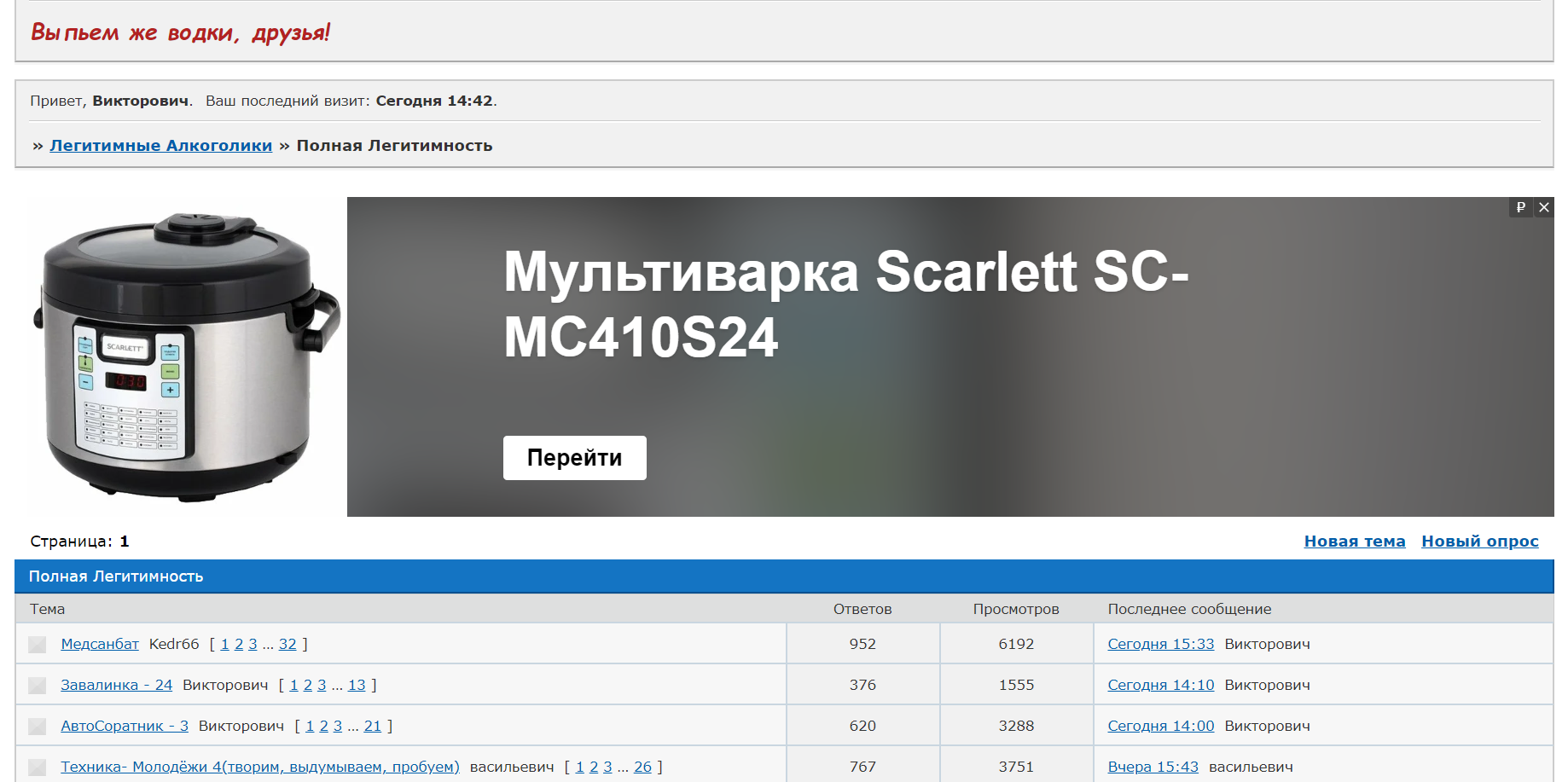Go to page 26 of Техника- Молодёжи 4
The height and width of the screenshot is (782, 1568).
pyautogui.click(x=642, y=767)
